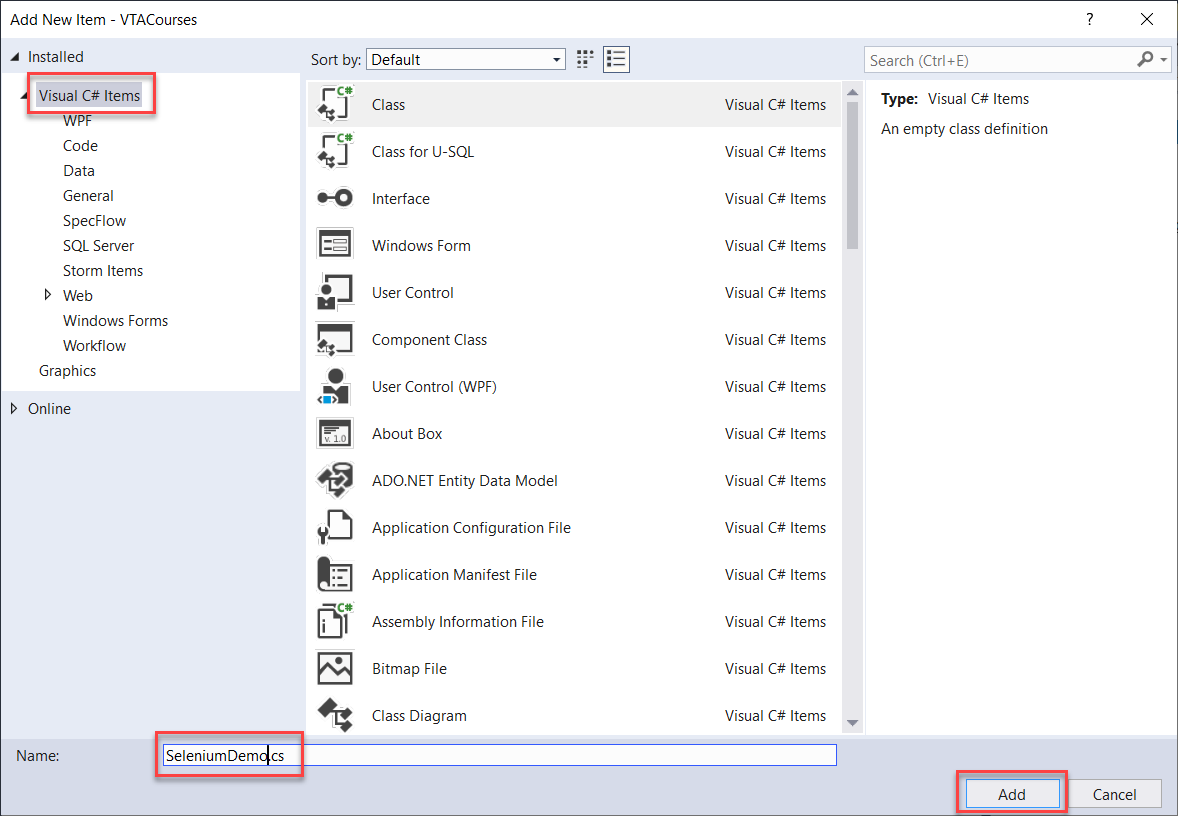This screenshot has height=816, width=1178.
Task: Select Visual C# Items in the tree
Action: pyautogui.click(x=89, y=95)
